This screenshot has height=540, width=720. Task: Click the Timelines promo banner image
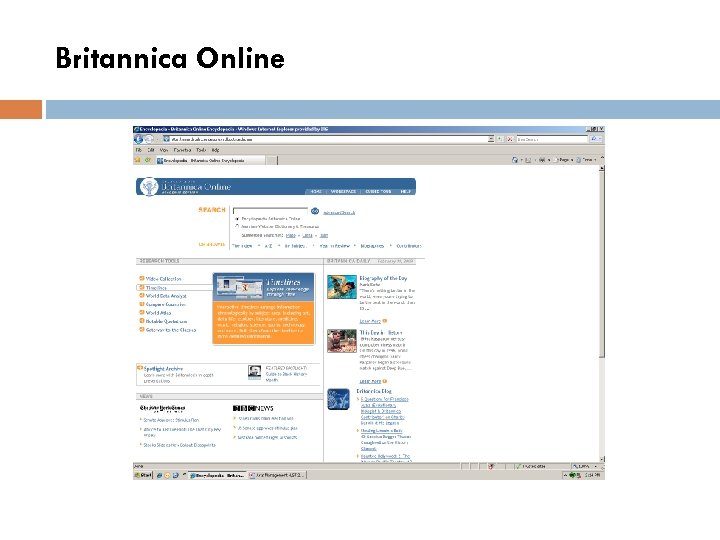coord(264,308)
